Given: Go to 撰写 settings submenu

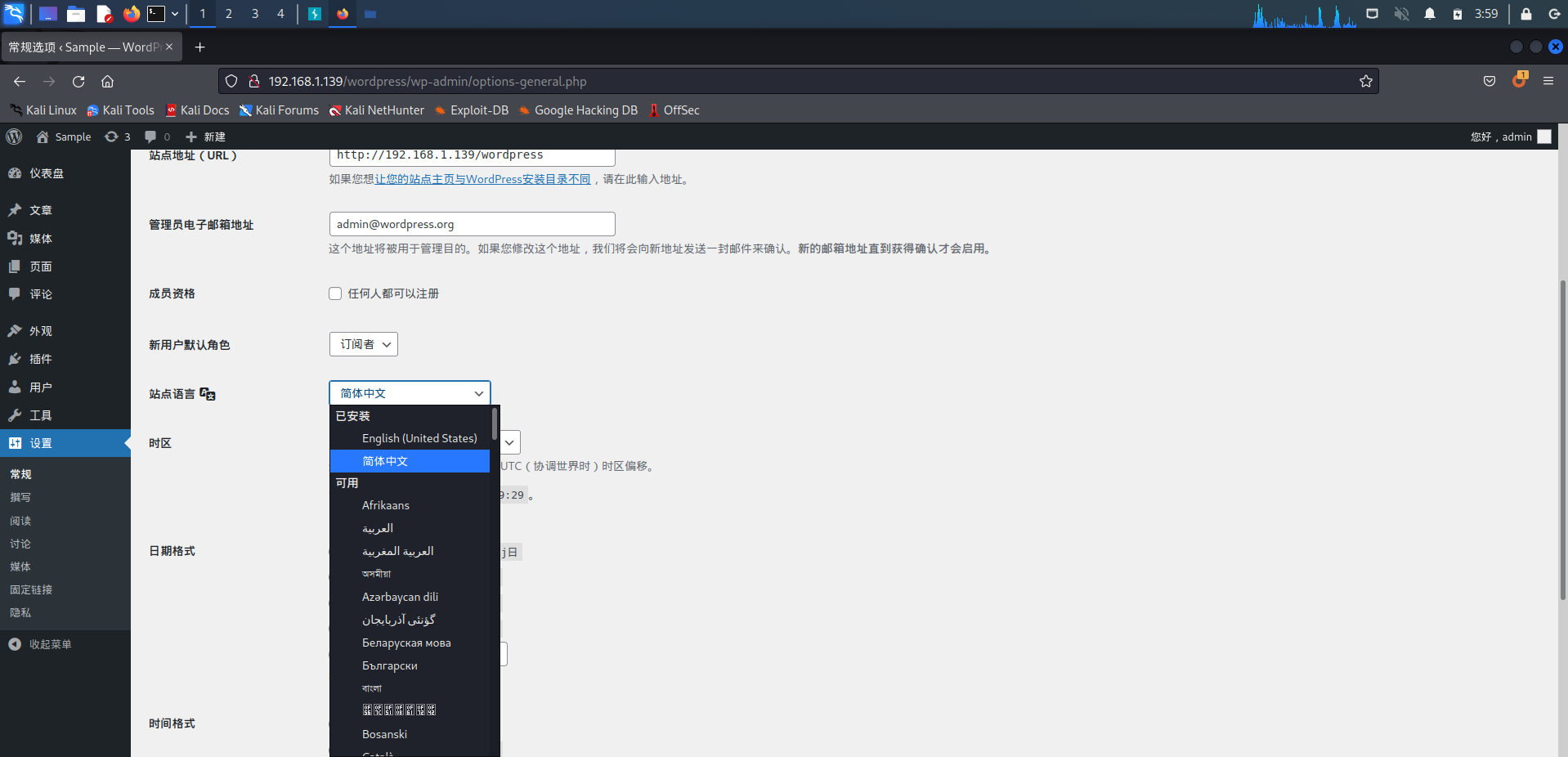Looking at the screenshot, I should [x=20, y=497].
